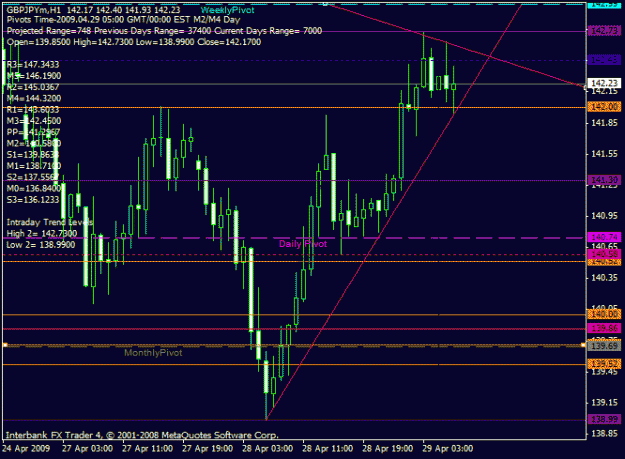The width and height of the screenshot is (625, 459).
Task: Select the S2=137.5567 pivot label
Action: 33,177
